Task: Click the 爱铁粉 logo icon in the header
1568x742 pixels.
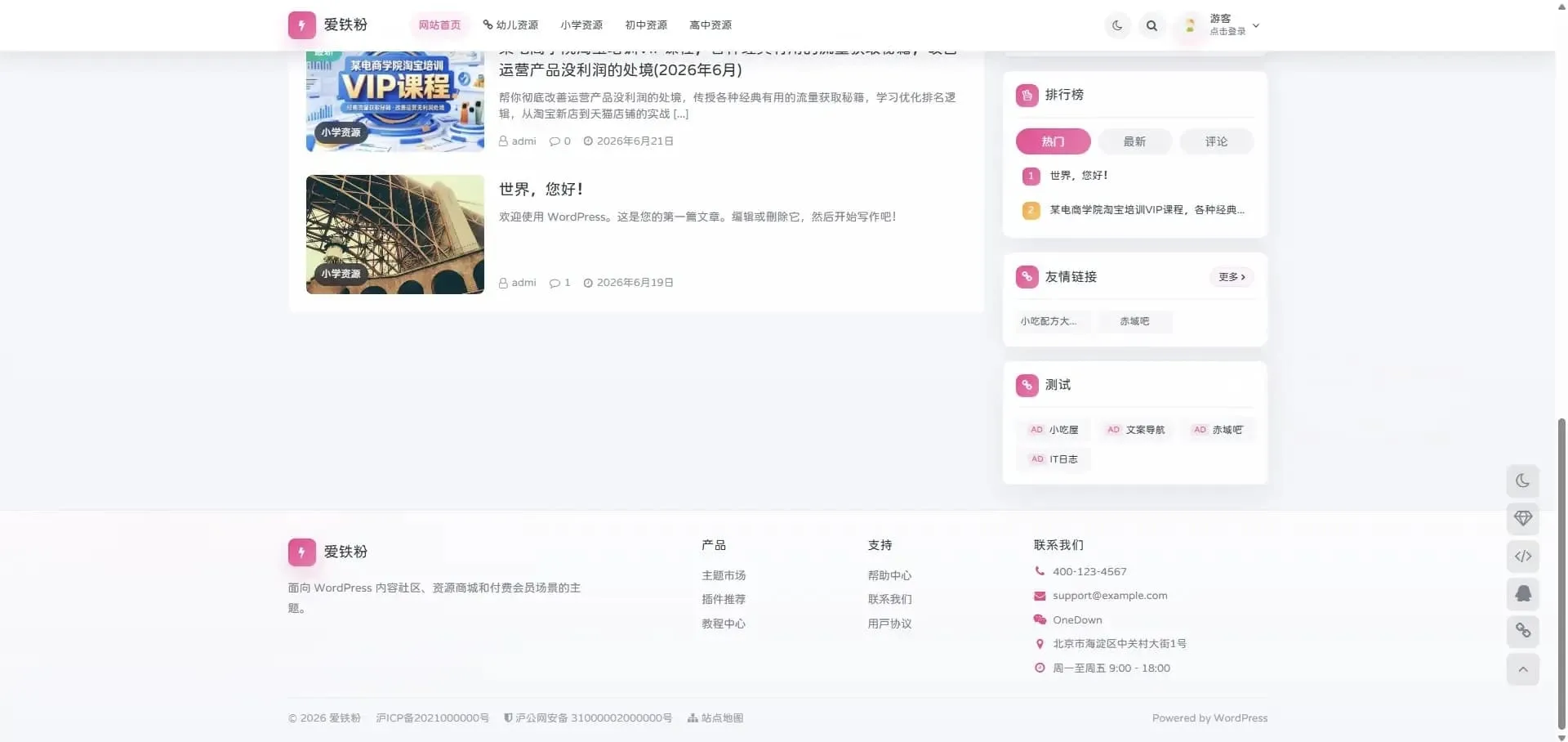Action: point(301,25)
